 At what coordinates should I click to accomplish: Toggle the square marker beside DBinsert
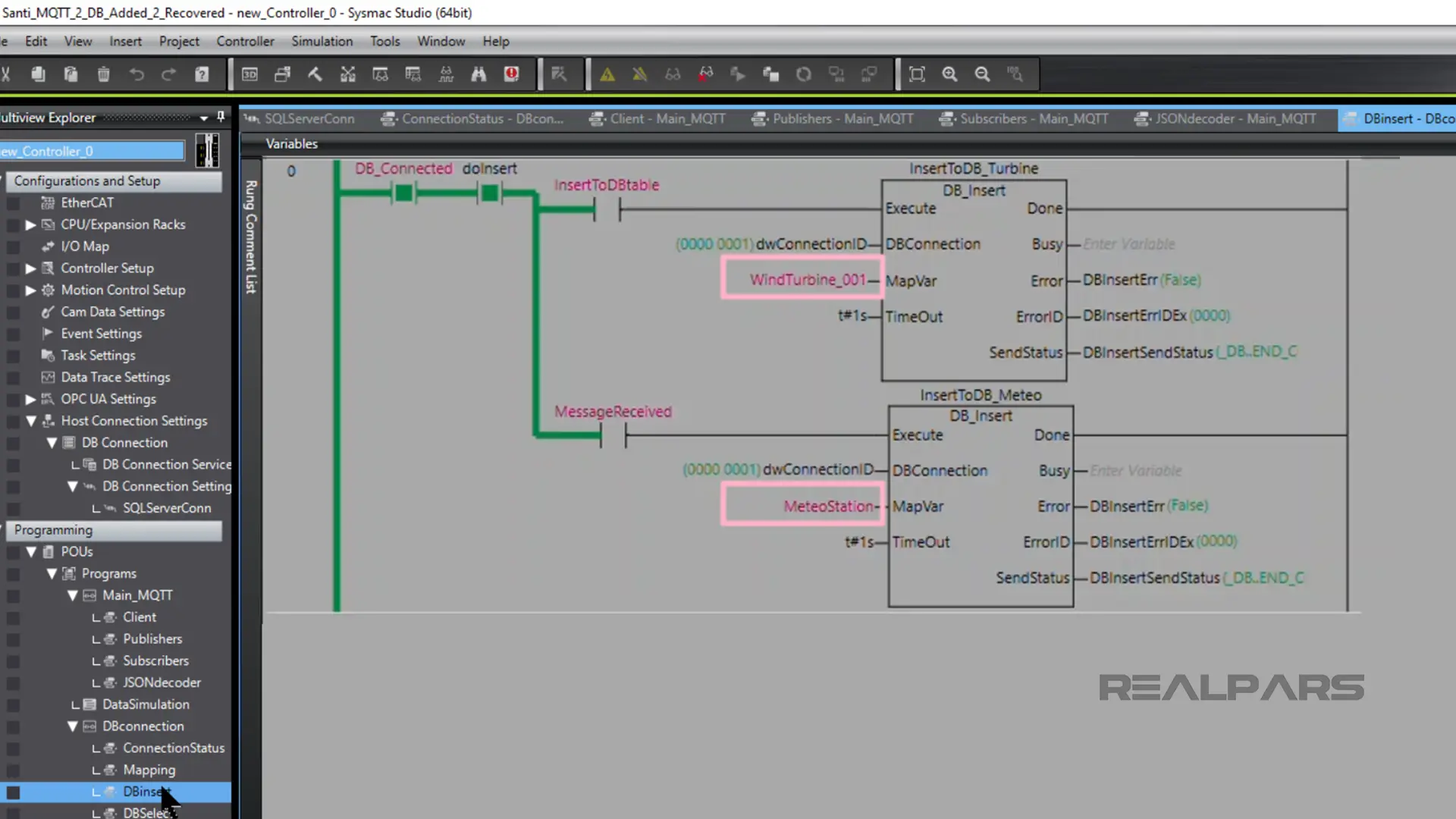(13, 792)
